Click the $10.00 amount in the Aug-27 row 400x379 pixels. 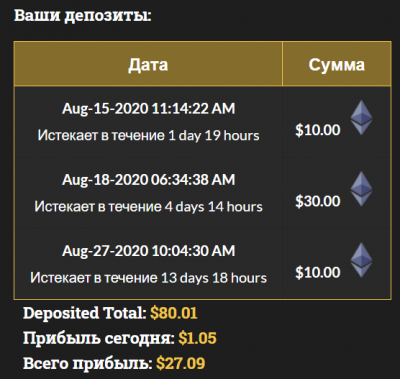318,273
